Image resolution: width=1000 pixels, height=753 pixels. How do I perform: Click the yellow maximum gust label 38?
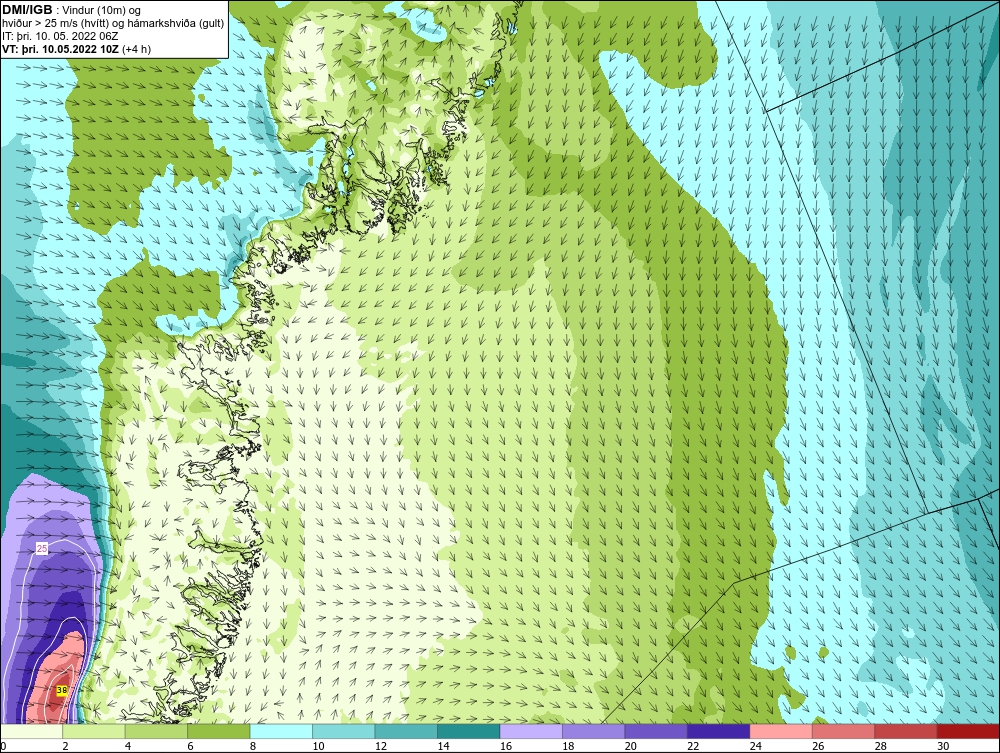point(62,690)
